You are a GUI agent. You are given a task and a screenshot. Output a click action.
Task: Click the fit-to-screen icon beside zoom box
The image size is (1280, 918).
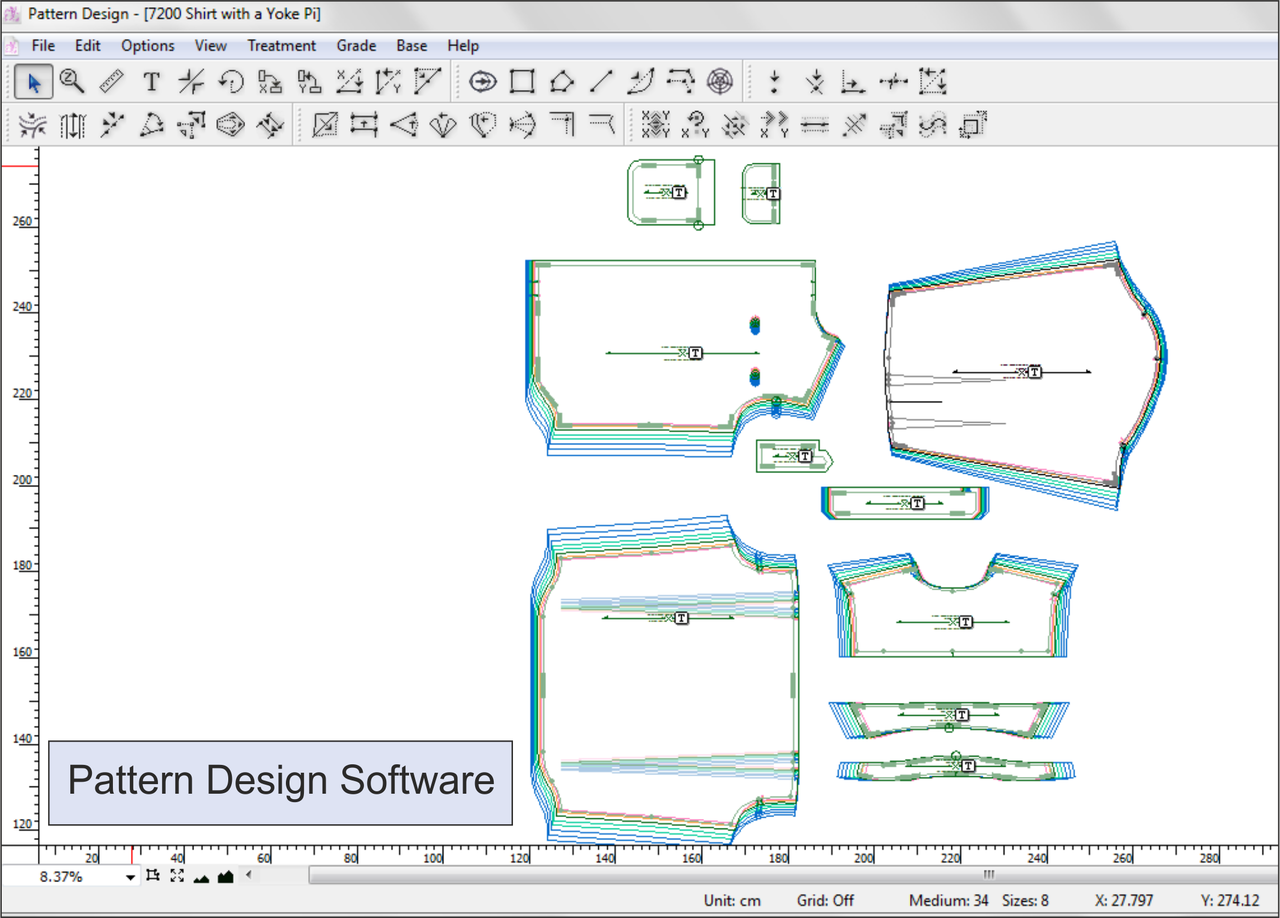pos(177,876)
